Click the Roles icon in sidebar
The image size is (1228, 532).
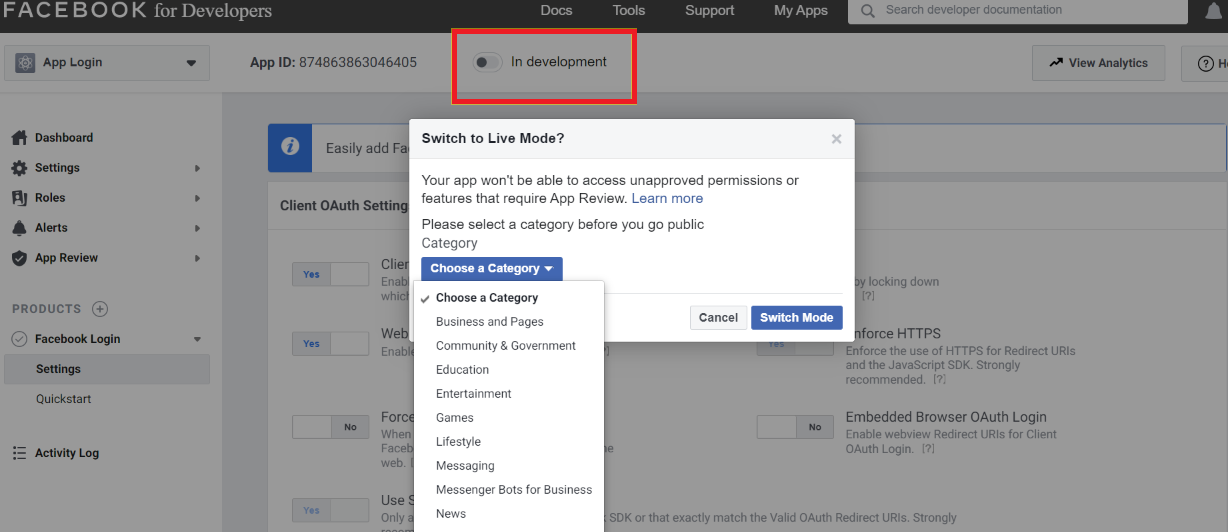(19, 198)
